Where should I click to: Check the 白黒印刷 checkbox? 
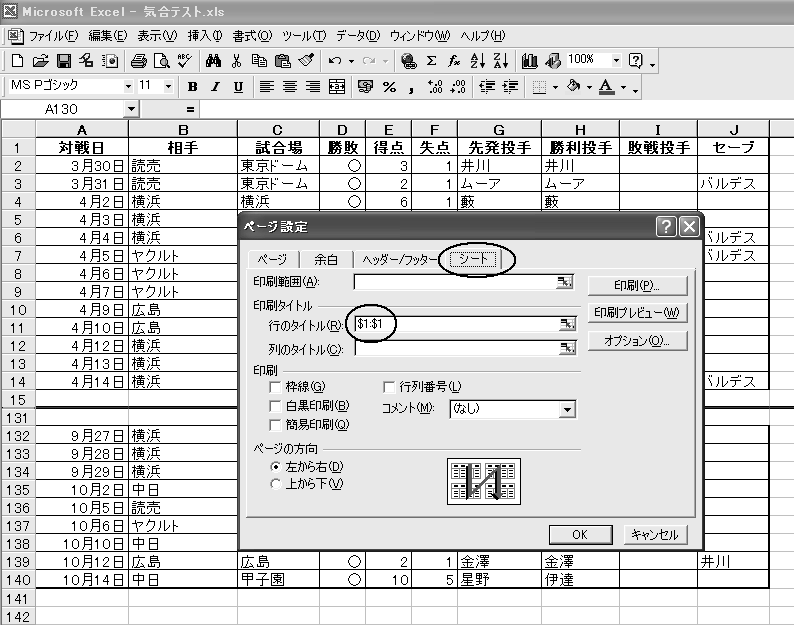[x=277, y=406]
